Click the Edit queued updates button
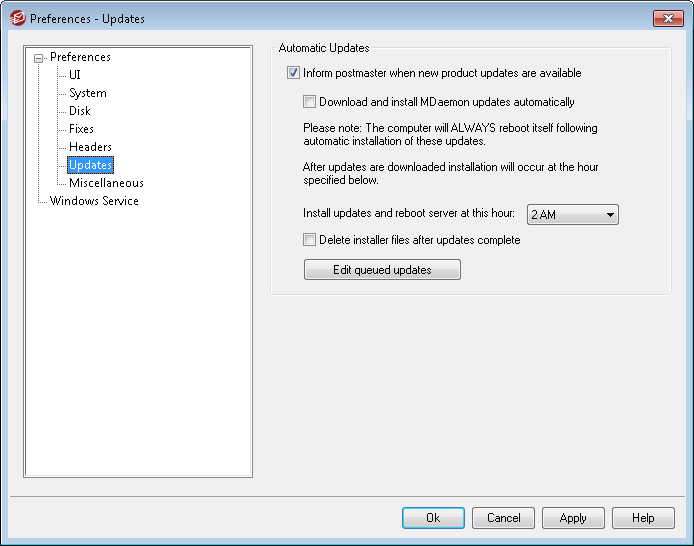 [382, 270]
